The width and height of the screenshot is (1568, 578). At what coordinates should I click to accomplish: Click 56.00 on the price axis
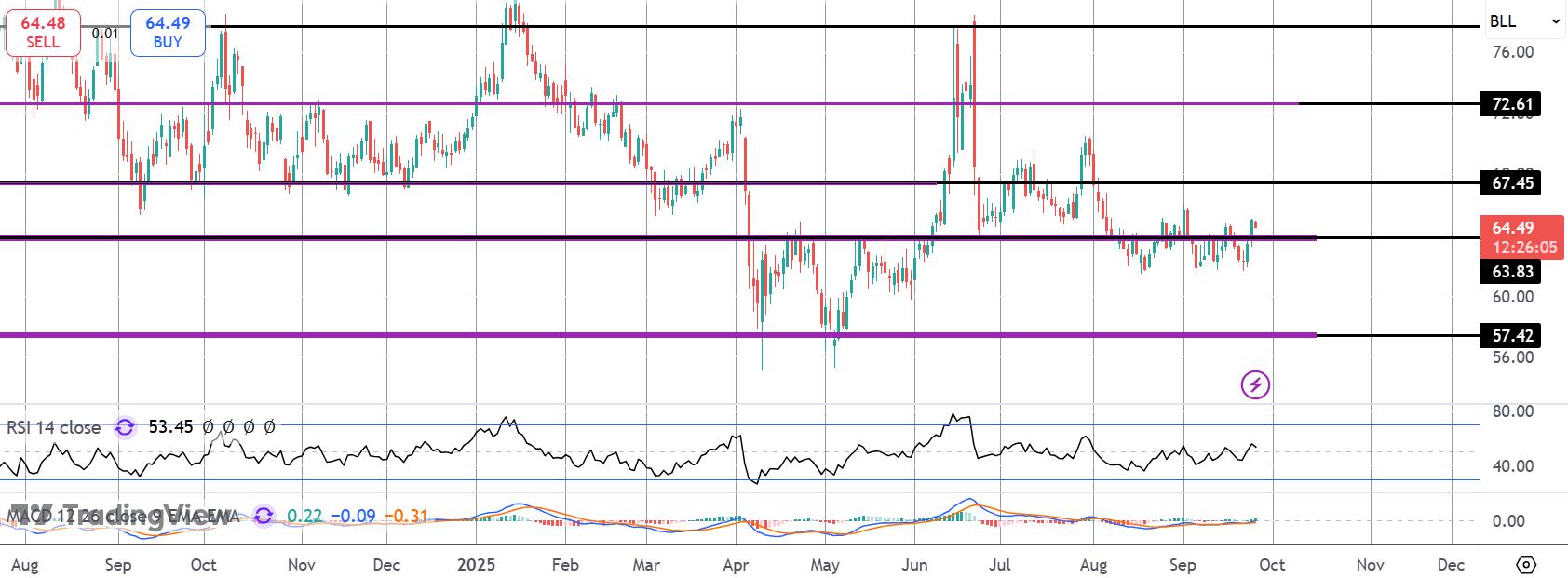[x=1512, y=357]
